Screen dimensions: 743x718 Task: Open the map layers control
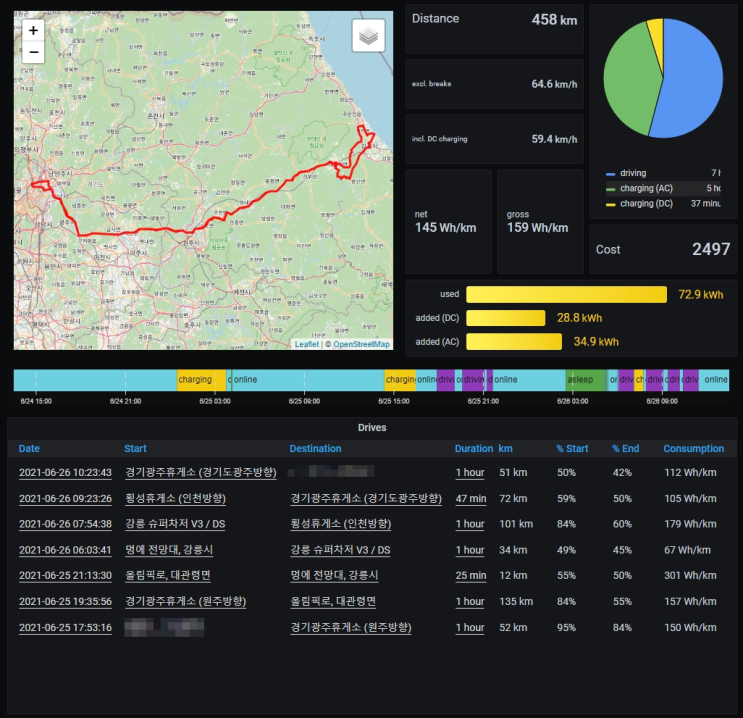click(368, 36)
